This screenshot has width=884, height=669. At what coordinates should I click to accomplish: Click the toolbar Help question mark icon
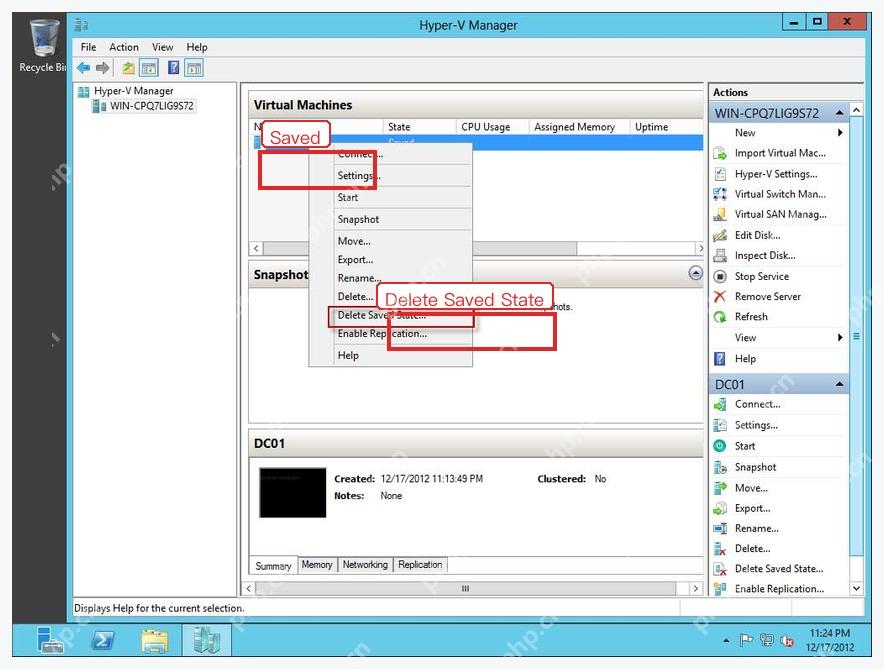click(174, 68)
